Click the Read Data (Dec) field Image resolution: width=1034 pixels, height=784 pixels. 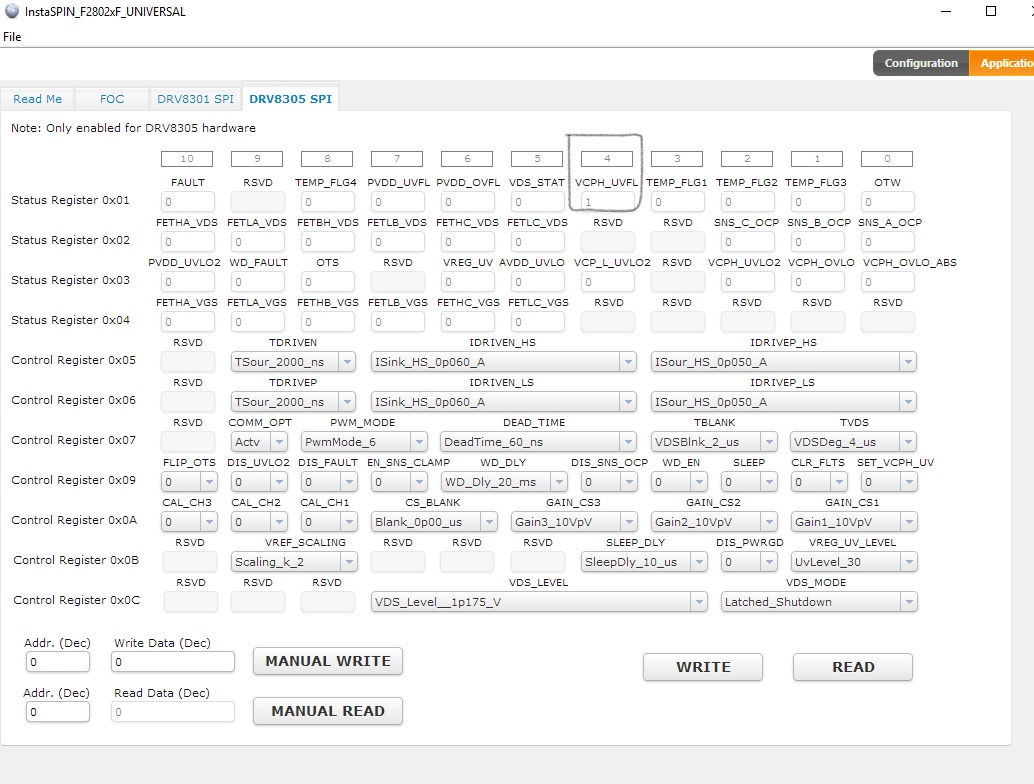(173, 711)
